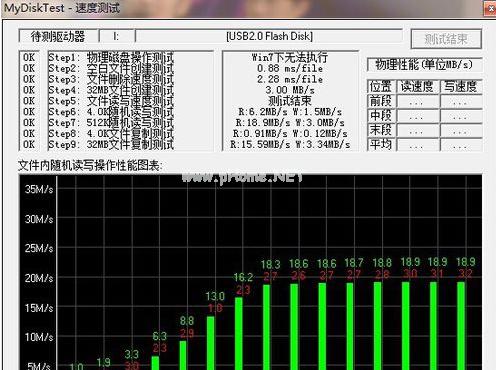Viewport: 496px width, 370px height.
Task: Click the 35M/s axis label
Action: [39, 189]
